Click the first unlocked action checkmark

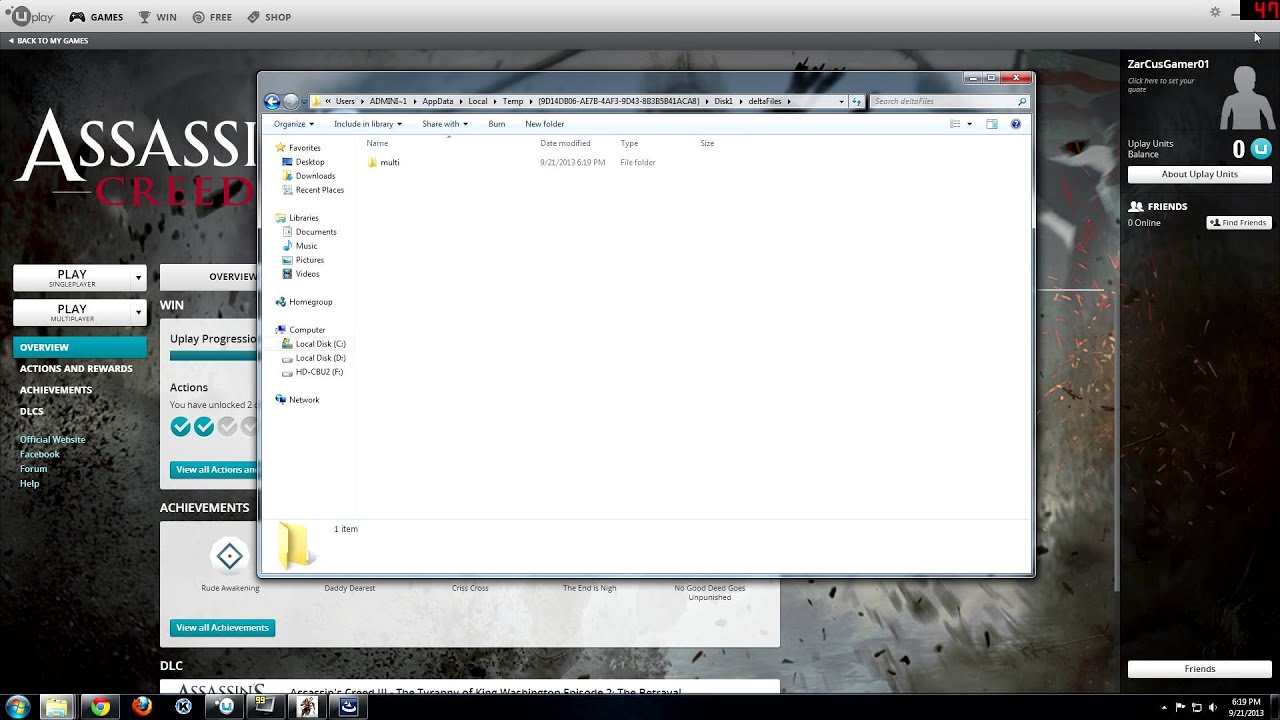coord(181,427)
